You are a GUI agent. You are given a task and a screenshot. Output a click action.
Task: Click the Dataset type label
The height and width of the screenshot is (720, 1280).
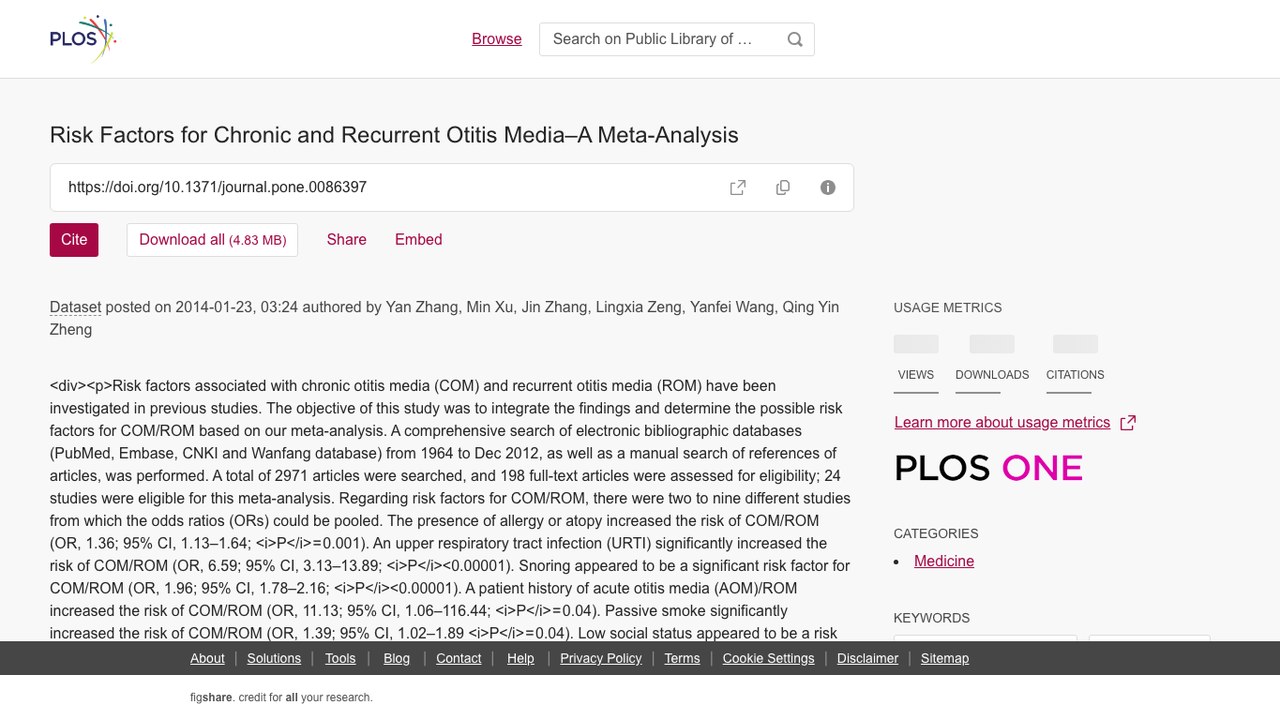tap(75, 307)
